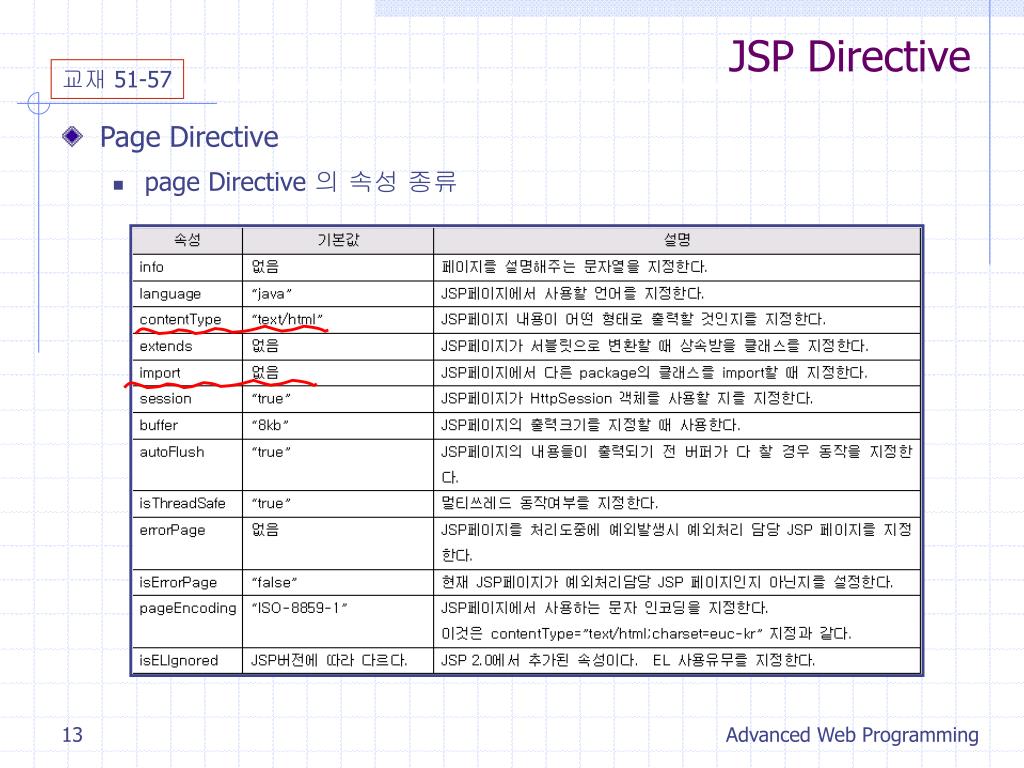This screenshot has width=1024, height=768.
Task: Select the language attribute cell
Action: tap(187, 294)
